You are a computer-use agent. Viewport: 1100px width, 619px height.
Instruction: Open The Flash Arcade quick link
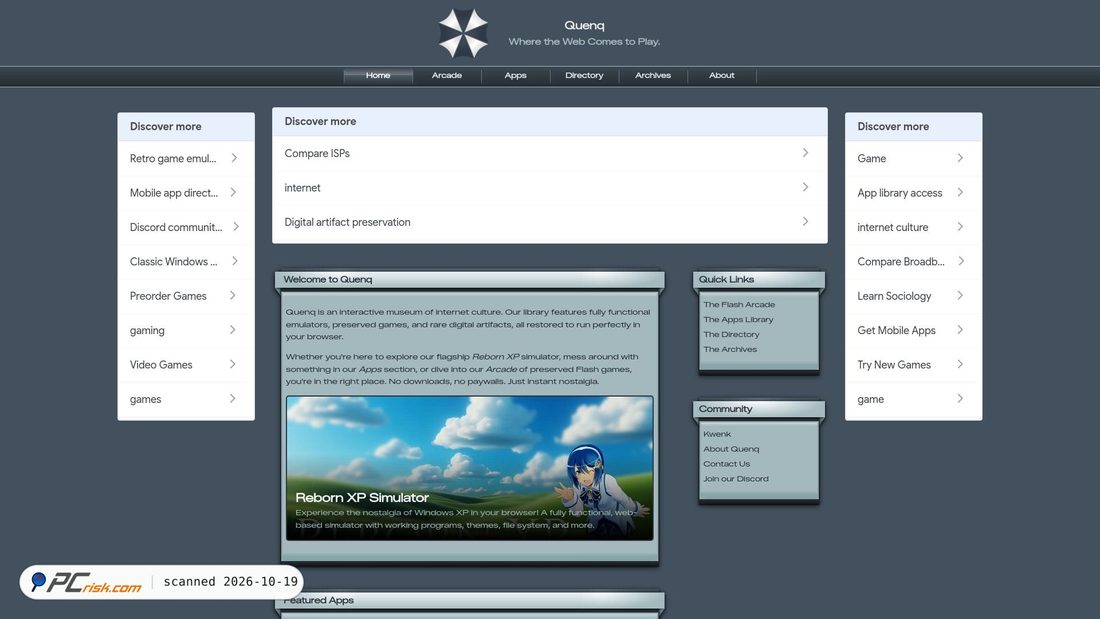coord(739,305)
